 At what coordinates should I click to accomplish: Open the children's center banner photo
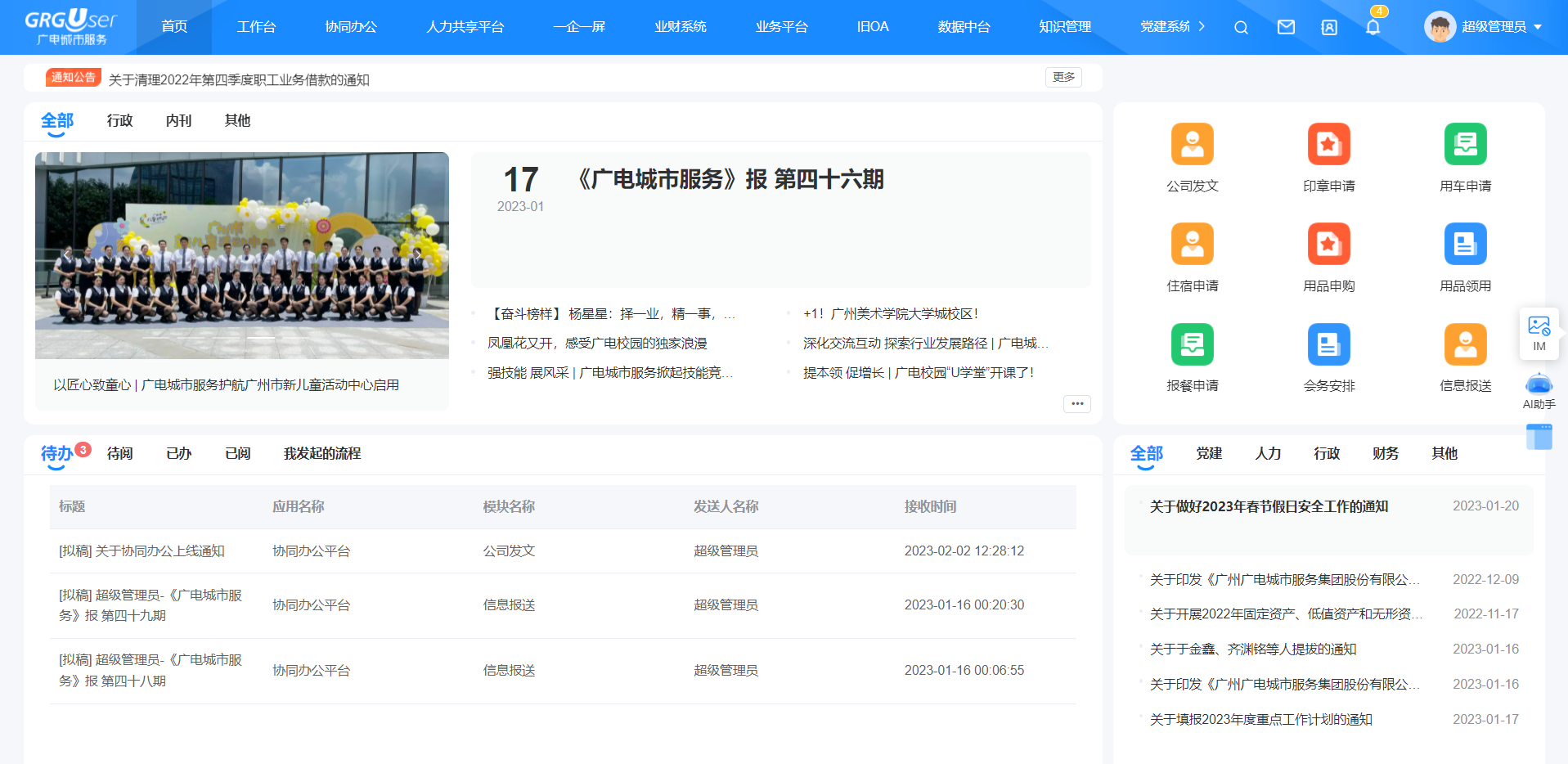click(242, 255)
